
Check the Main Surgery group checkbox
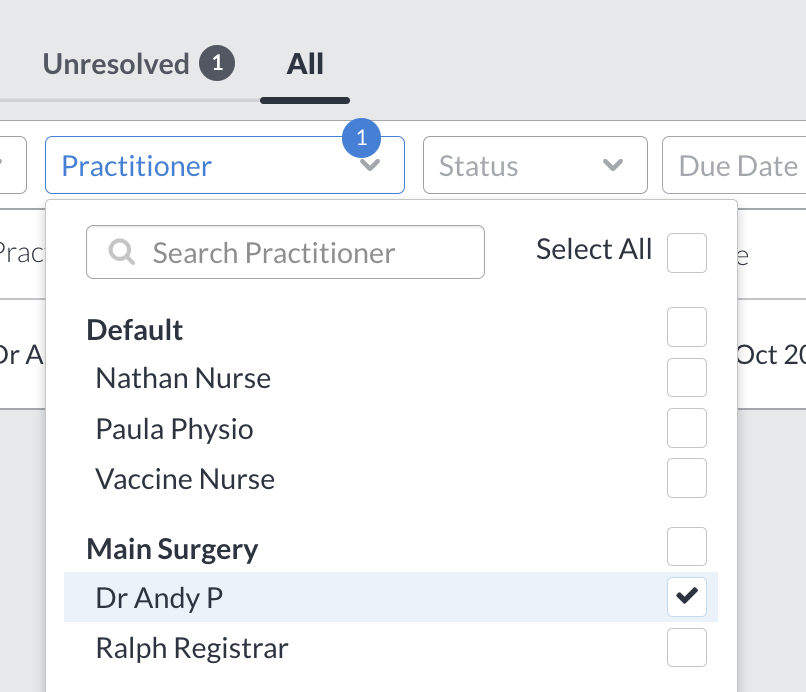(687, 547)
